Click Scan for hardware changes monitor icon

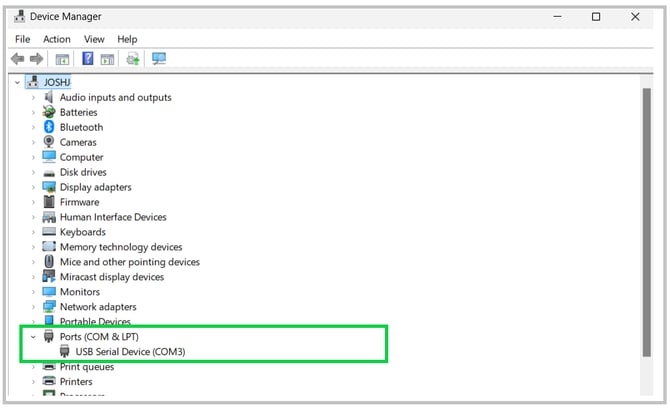point(159,59)
